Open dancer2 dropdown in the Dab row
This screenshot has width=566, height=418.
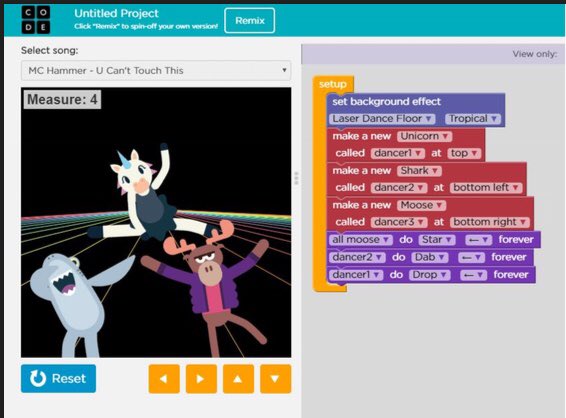click(357, 257)
